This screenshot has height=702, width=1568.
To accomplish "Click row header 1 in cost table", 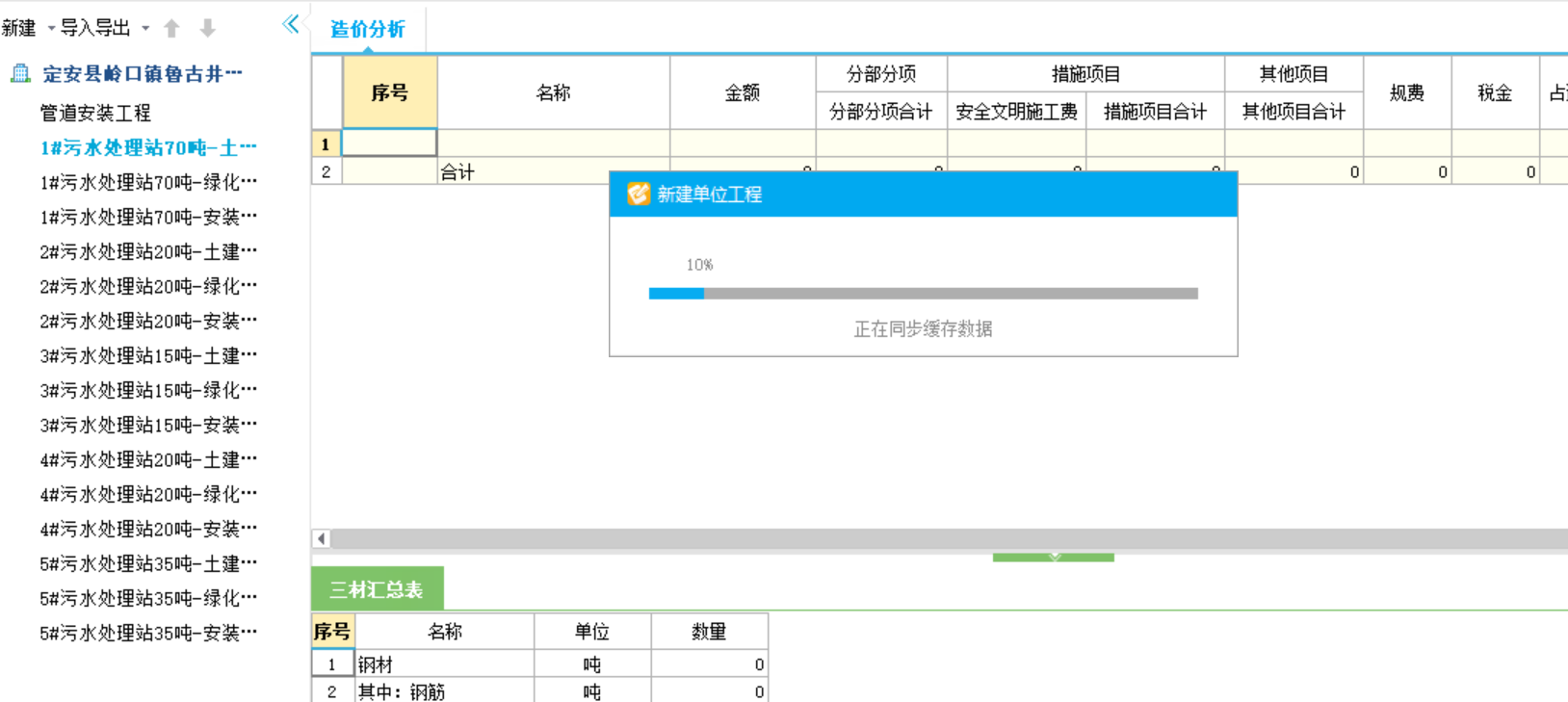I will pyautogui.click(x=327, y=143).
